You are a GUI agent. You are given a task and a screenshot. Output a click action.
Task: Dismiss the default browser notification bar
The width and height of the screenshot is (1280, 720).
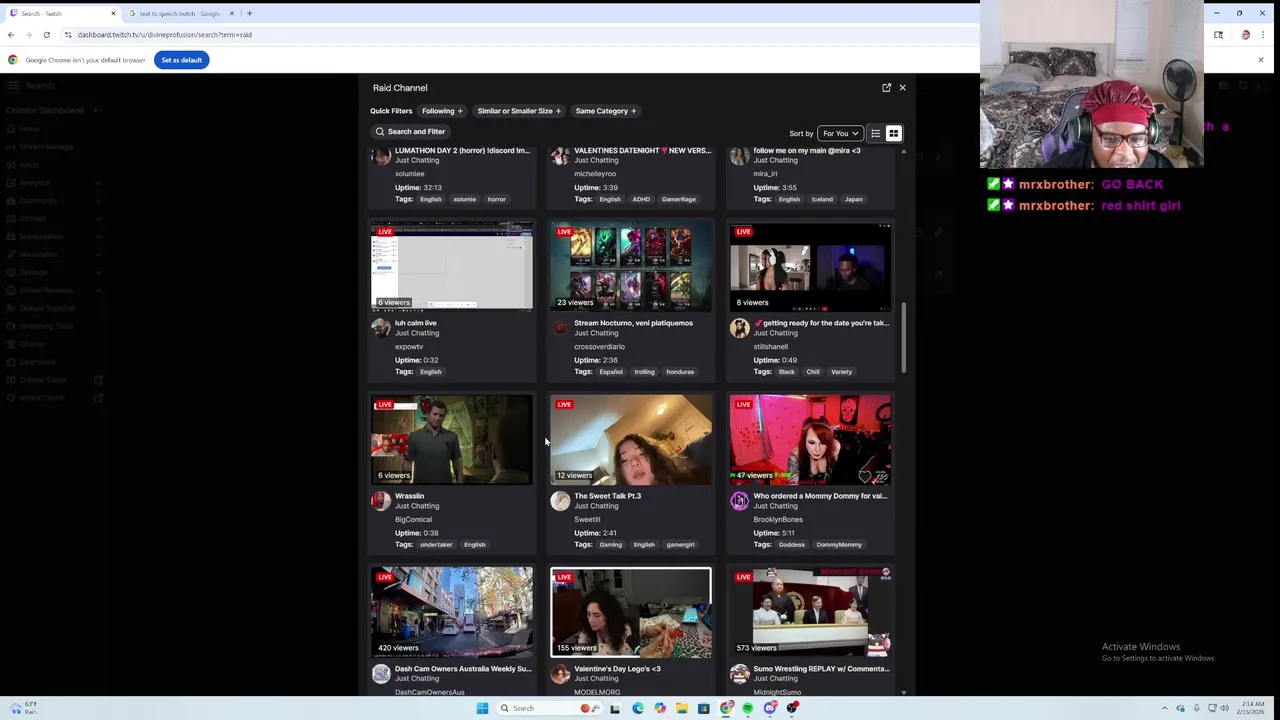(1260, 60)
